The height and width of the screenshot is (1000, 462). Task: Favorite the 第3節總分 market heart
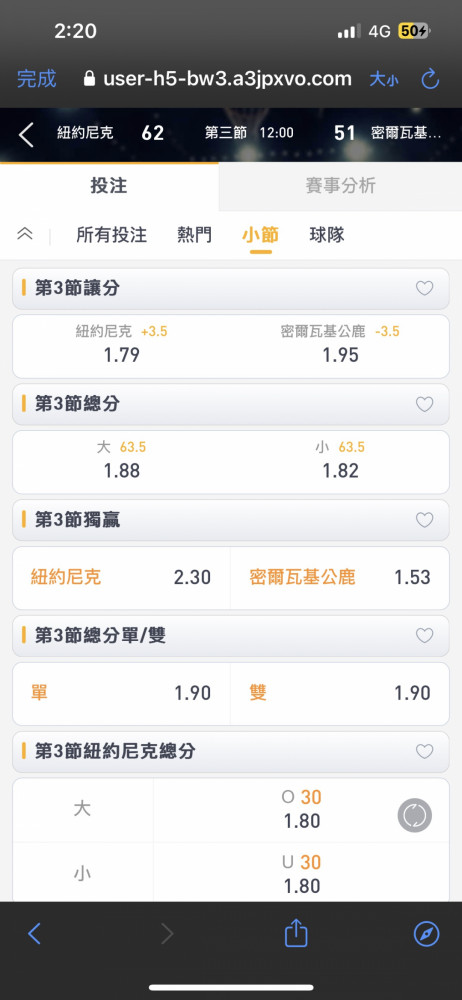click(424, 404)
